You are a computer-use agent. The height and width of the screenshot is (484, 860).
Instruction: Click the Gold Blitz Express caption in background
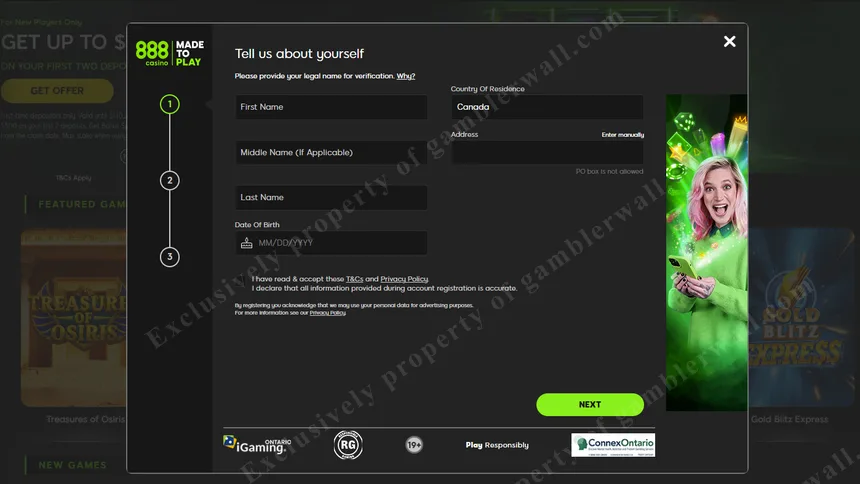point(789,419)
